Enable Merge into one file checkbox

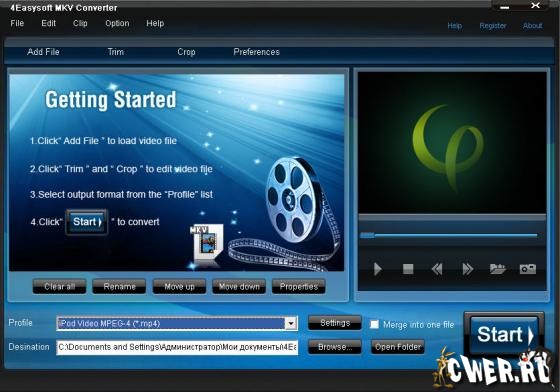(374, 324)
